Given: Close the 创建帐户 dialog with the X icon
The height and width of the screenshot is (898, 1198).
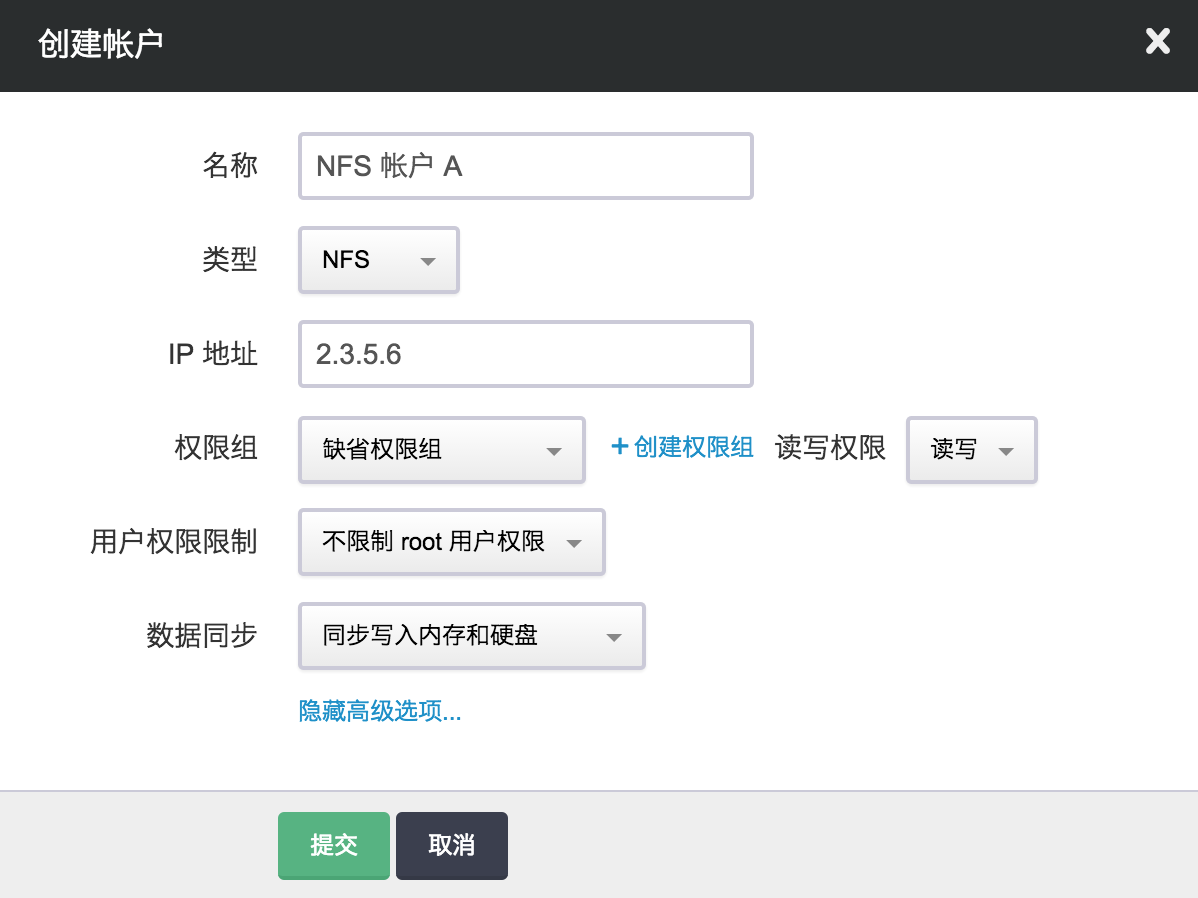Looking at the screenshot, I should [x=1157, y=42].
